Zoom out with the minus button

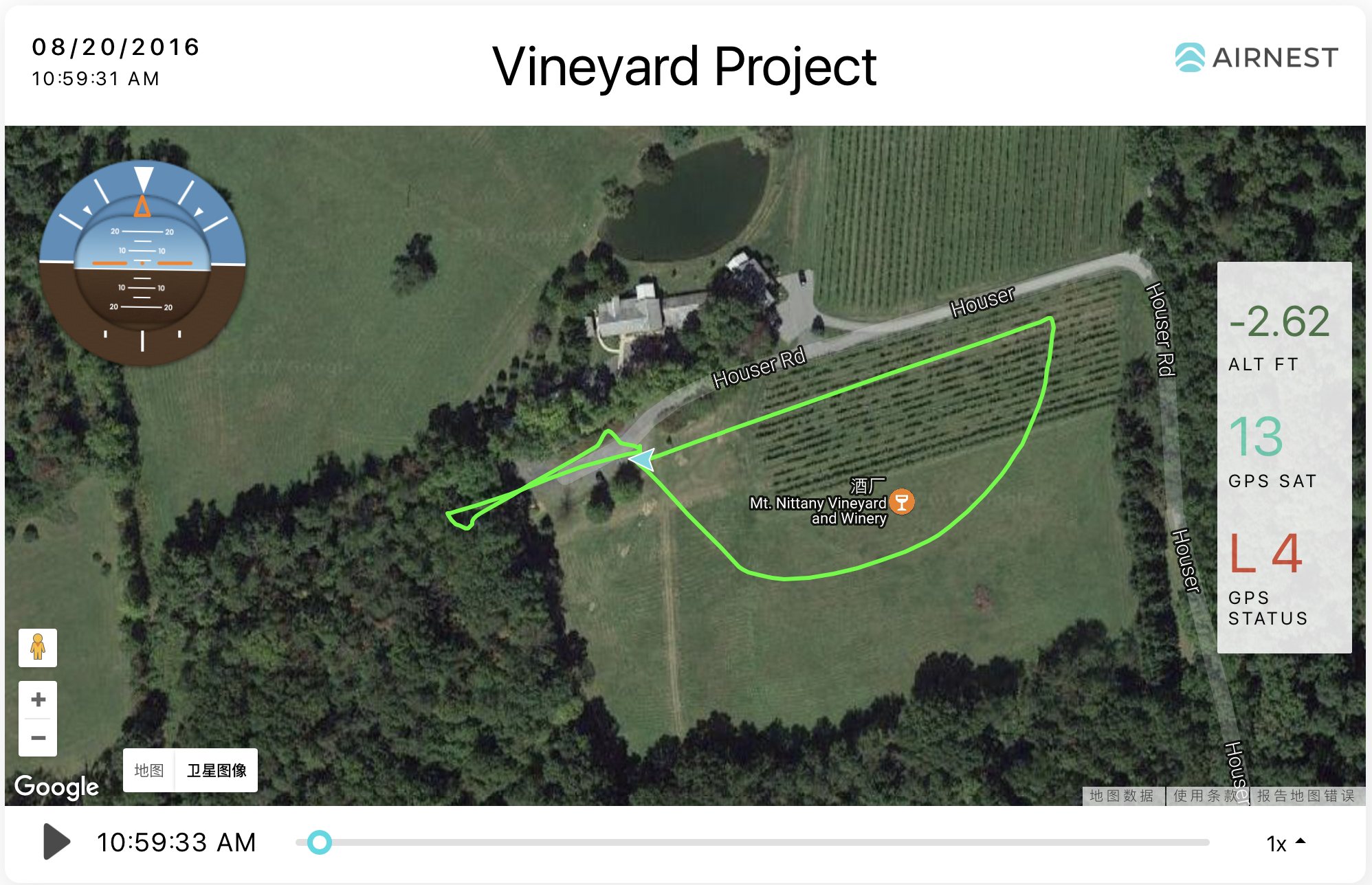(38, 738)
